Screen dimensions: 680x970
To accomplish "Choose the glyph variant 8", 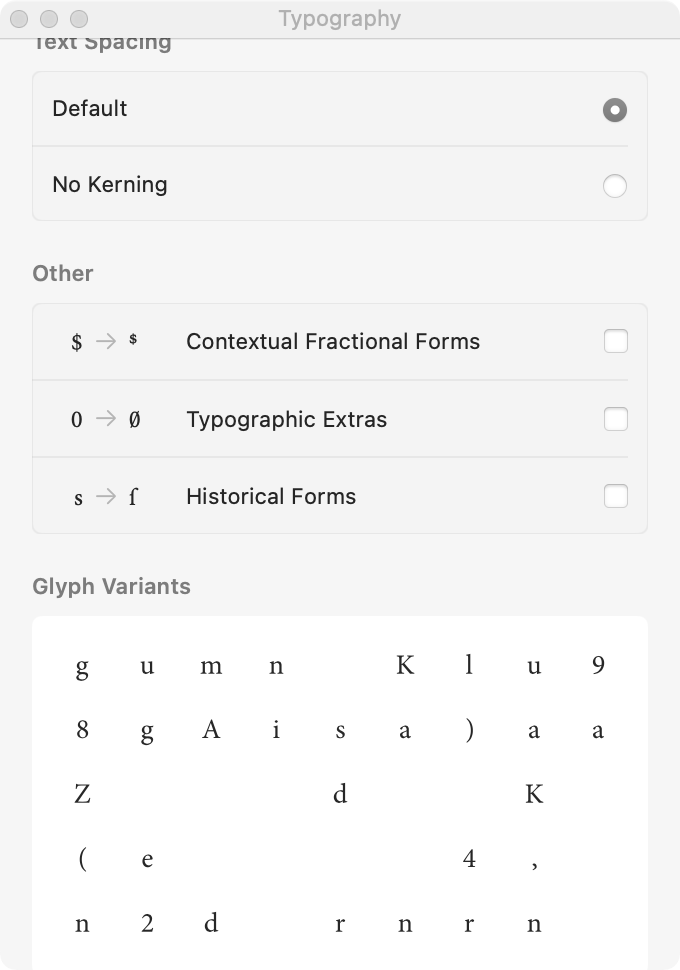I will pos(82,729).
